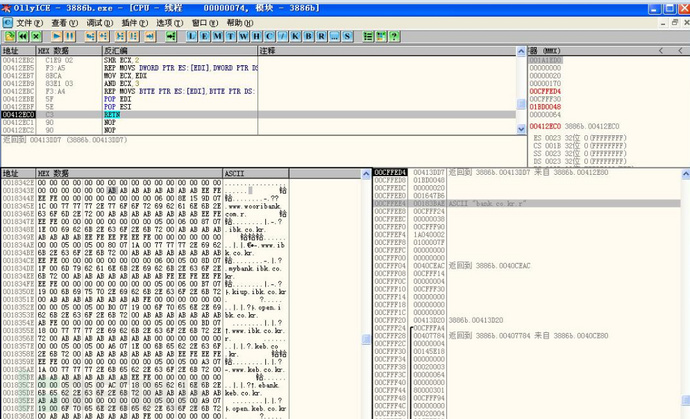This screenshot has height=419, width=690.
Task: Select the SHR ECX,2 instruction row
Action: click(x=258, y=60)
